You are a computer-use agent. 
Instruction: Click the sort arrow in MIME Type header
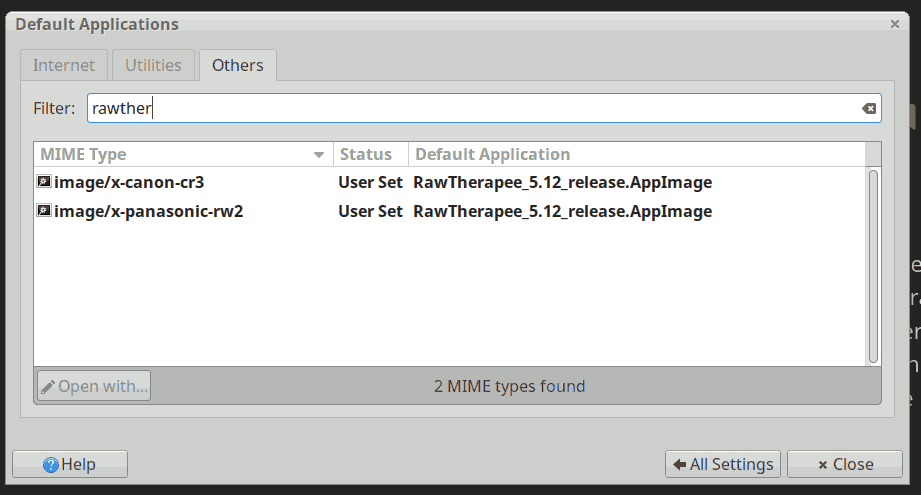[x=320, y=155]
